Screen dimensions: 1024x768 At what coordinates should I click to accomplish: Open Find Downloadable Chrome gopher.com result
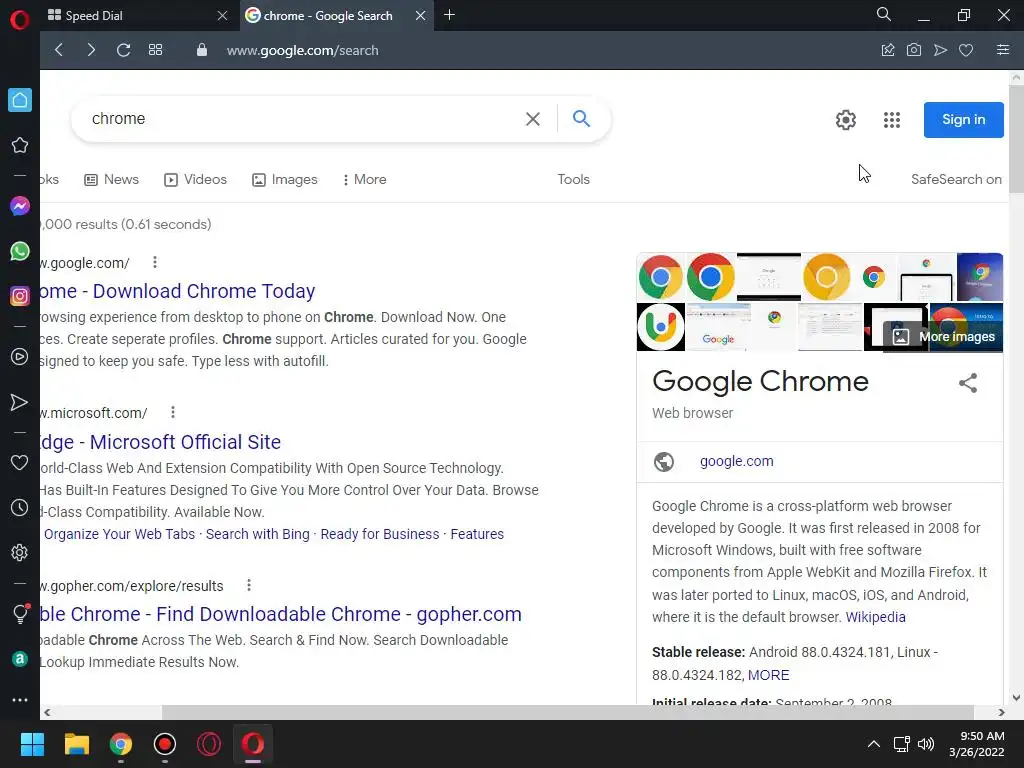click(281, 615)
